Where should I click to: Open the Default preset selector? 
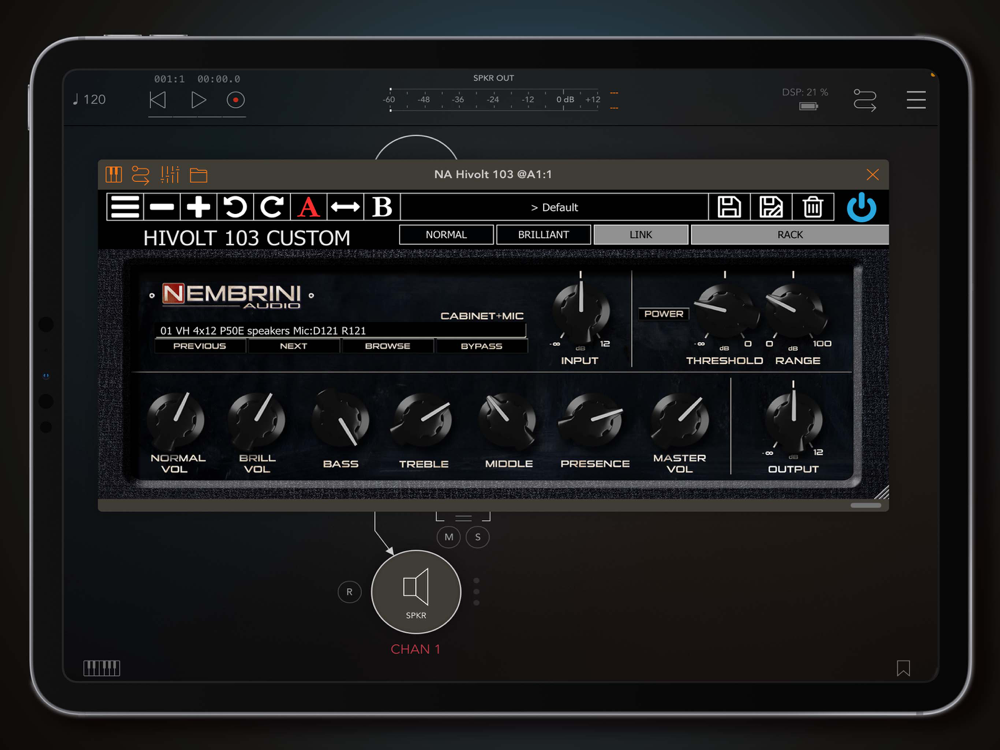(554, 207)
